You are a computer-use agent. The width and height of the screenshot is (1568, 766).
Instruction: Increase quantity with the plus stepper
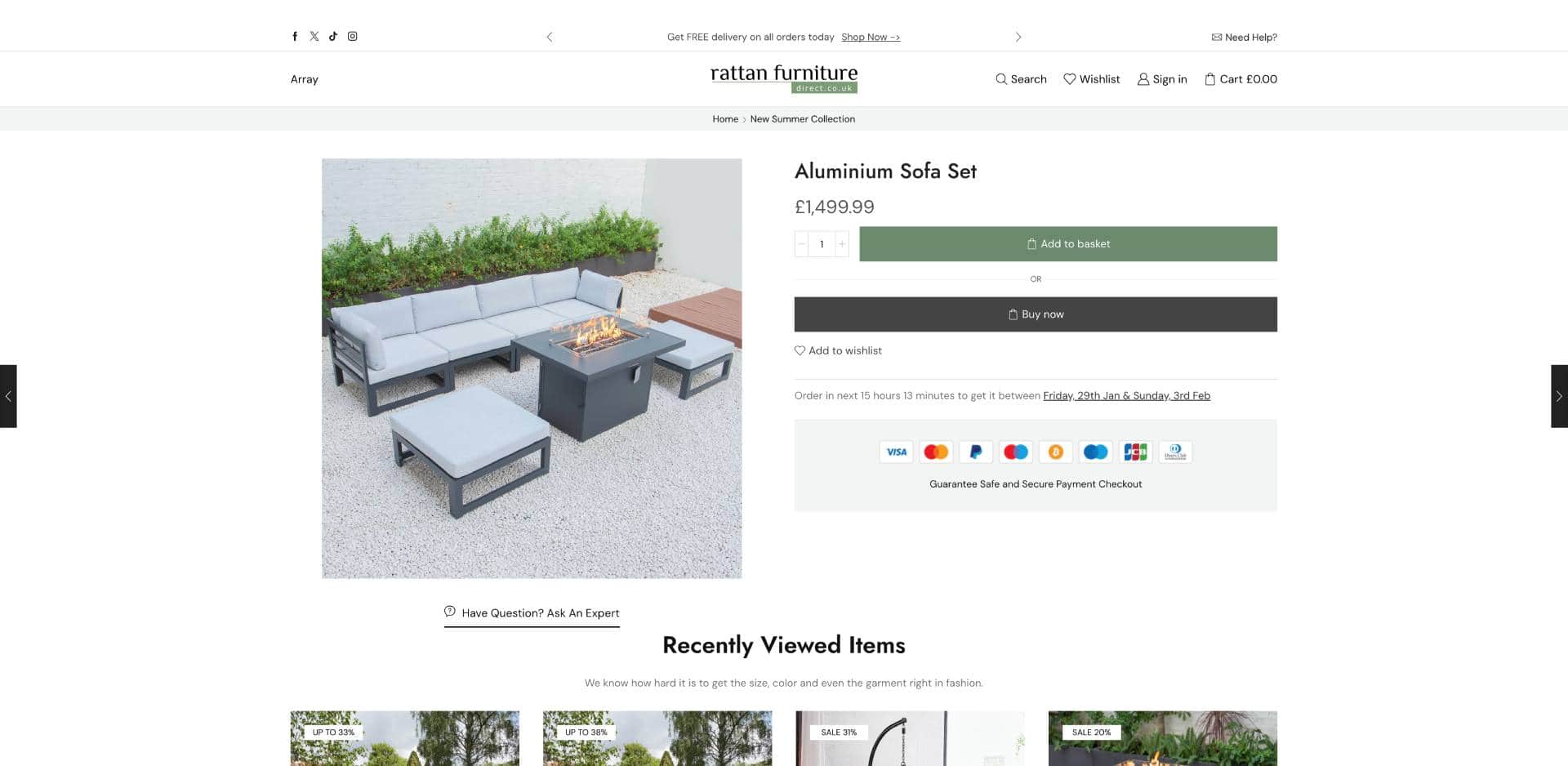[x=842, y=244]
